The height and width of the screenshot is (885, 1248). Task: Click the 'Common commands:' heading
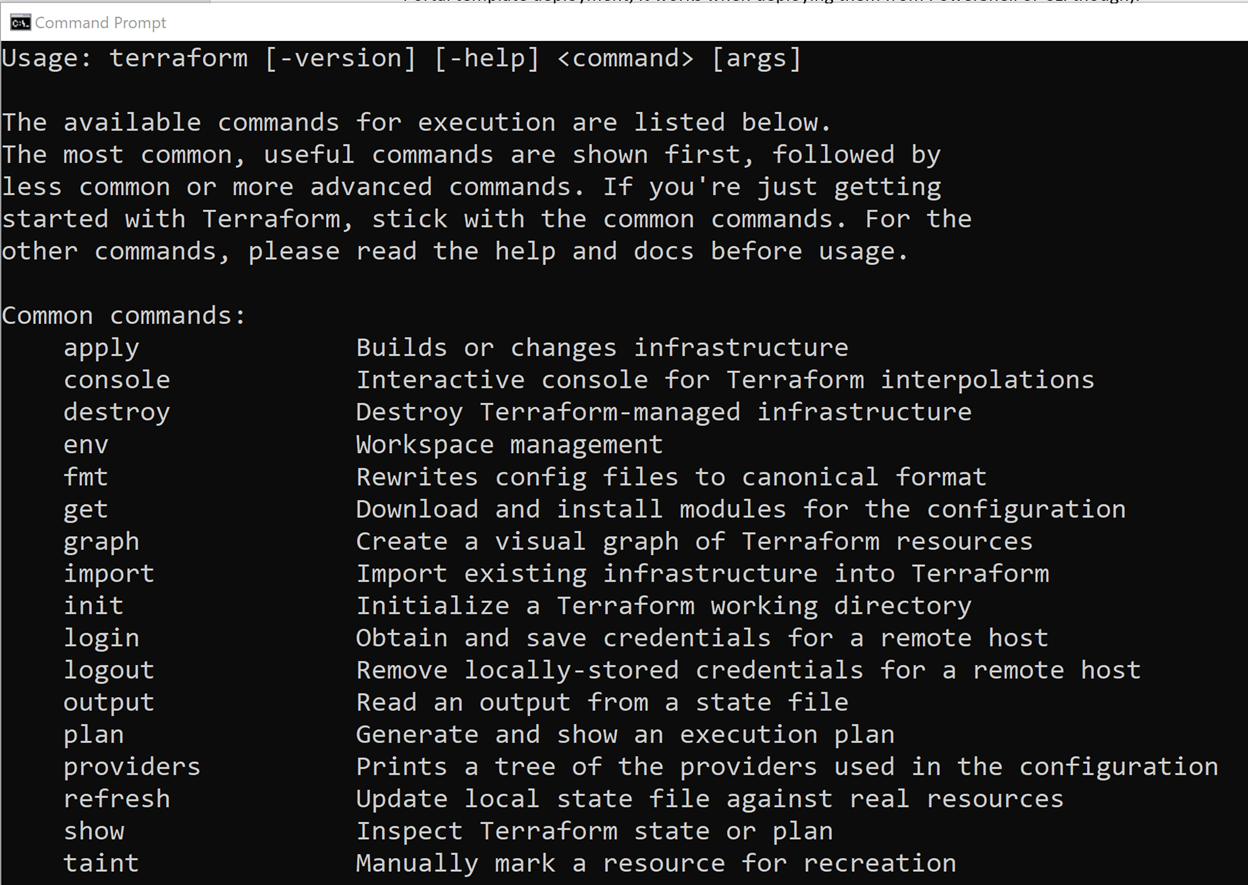pos(124,316)
